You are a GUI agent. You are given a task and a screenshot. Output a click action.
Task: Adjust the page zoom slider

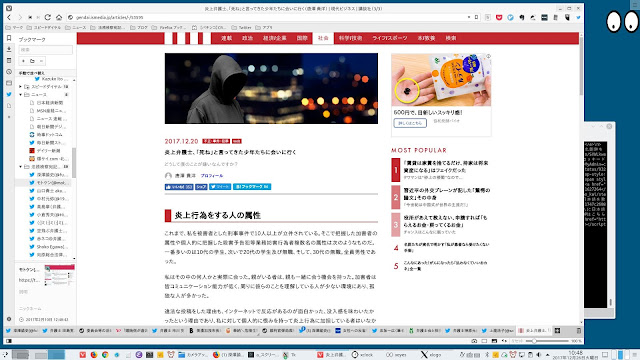pyautogui.click(x=547, y=341)
